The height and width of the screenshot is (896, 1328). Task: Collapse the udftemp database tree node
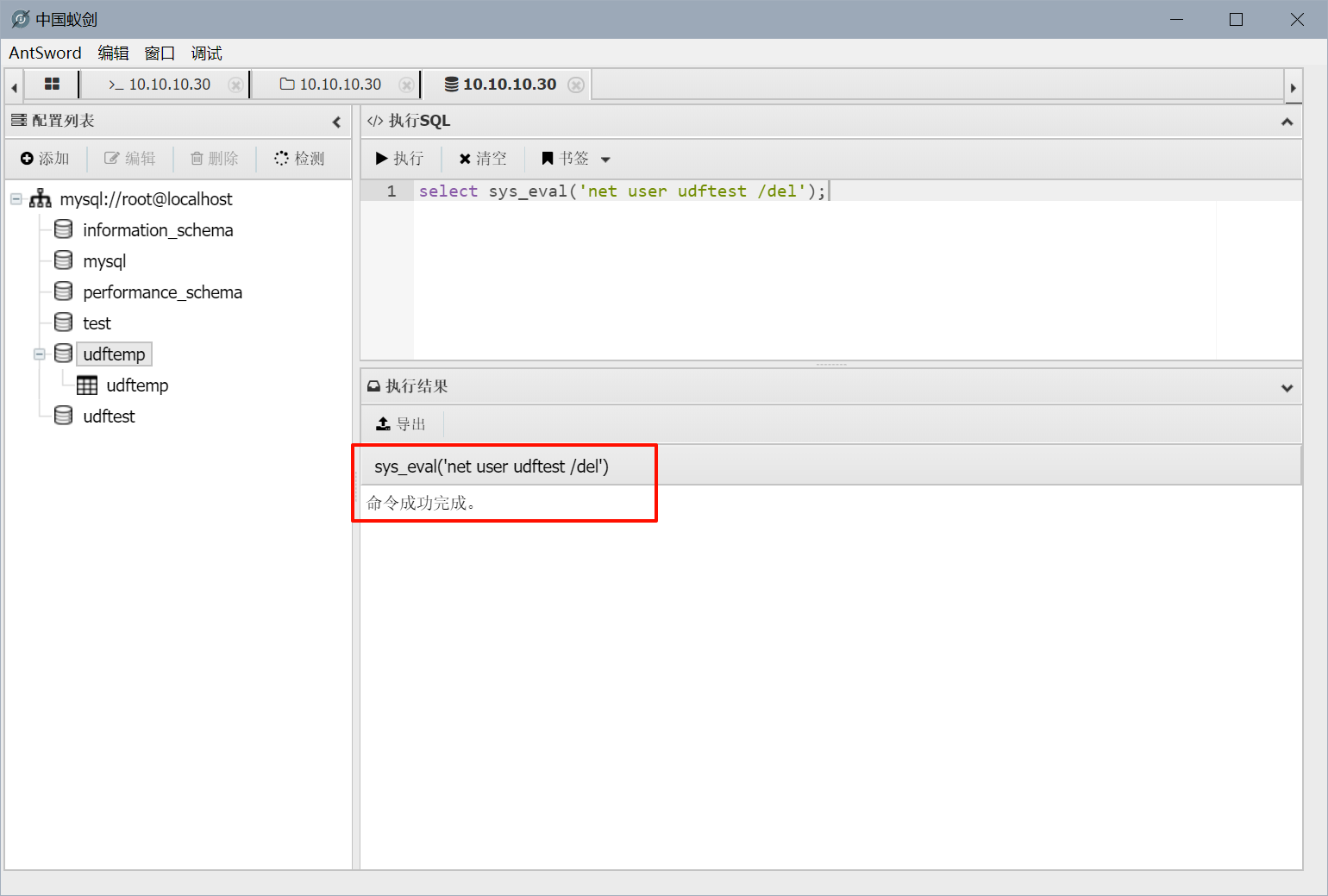40,354
